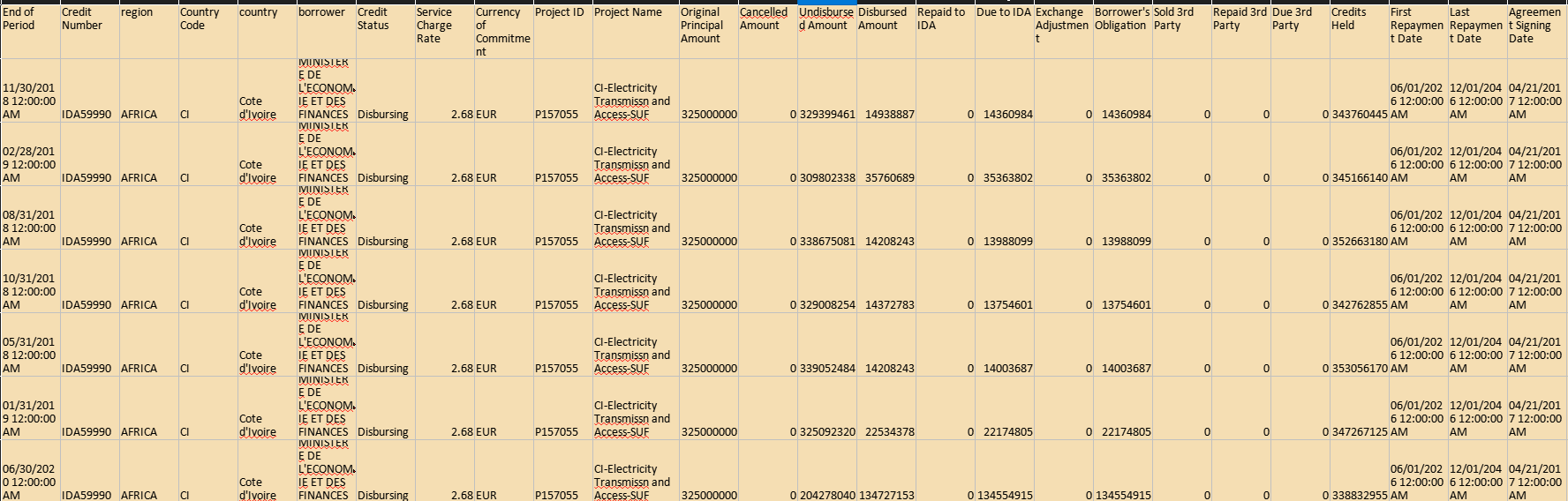Click the End of Period cell 06/30/2020

(x=30, y=471)
